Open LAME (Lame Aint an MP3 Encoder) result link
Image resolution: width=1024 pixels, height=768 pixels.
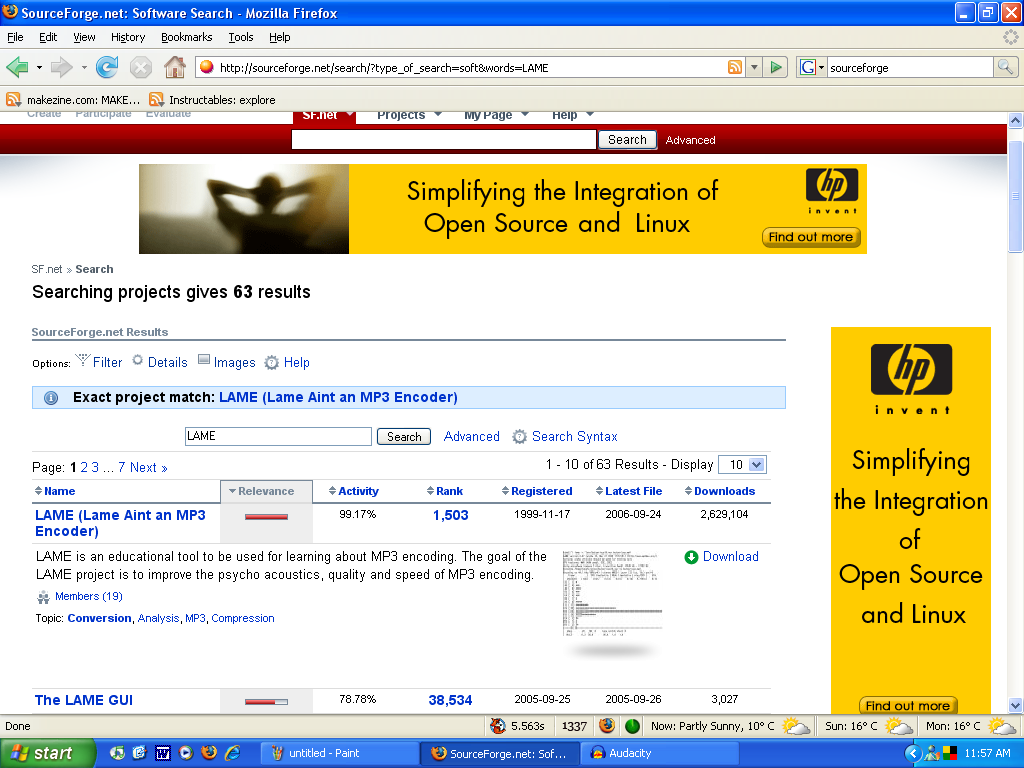pyautogui.click(x=120, y=523)
